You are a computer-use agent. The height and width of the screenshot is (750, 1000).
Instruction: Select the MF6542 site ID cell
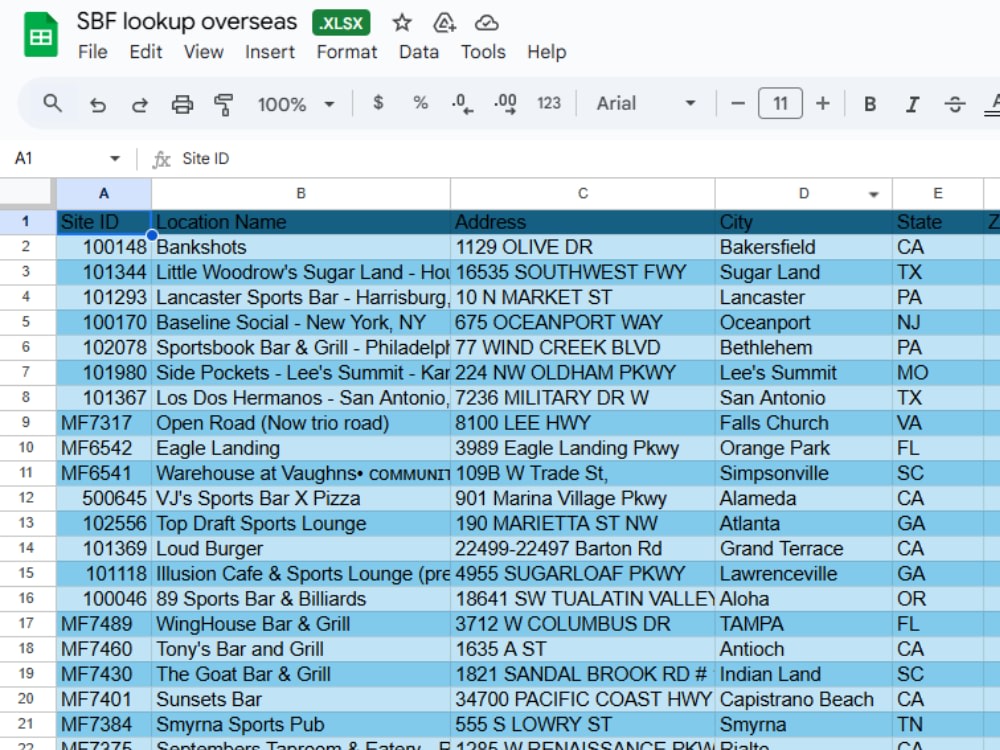104,448
